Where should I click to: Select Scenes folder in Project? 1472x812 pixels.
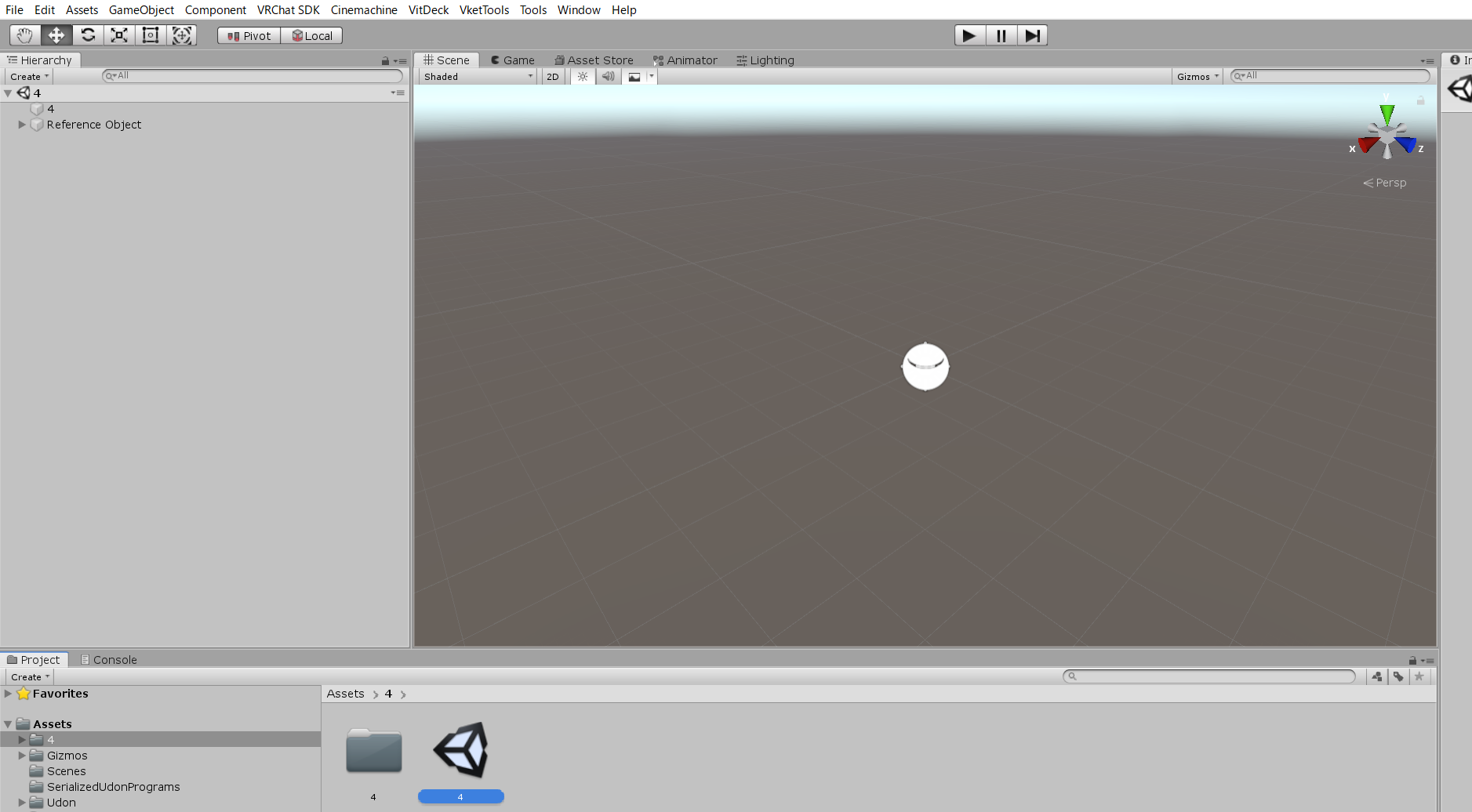point(66,771)
